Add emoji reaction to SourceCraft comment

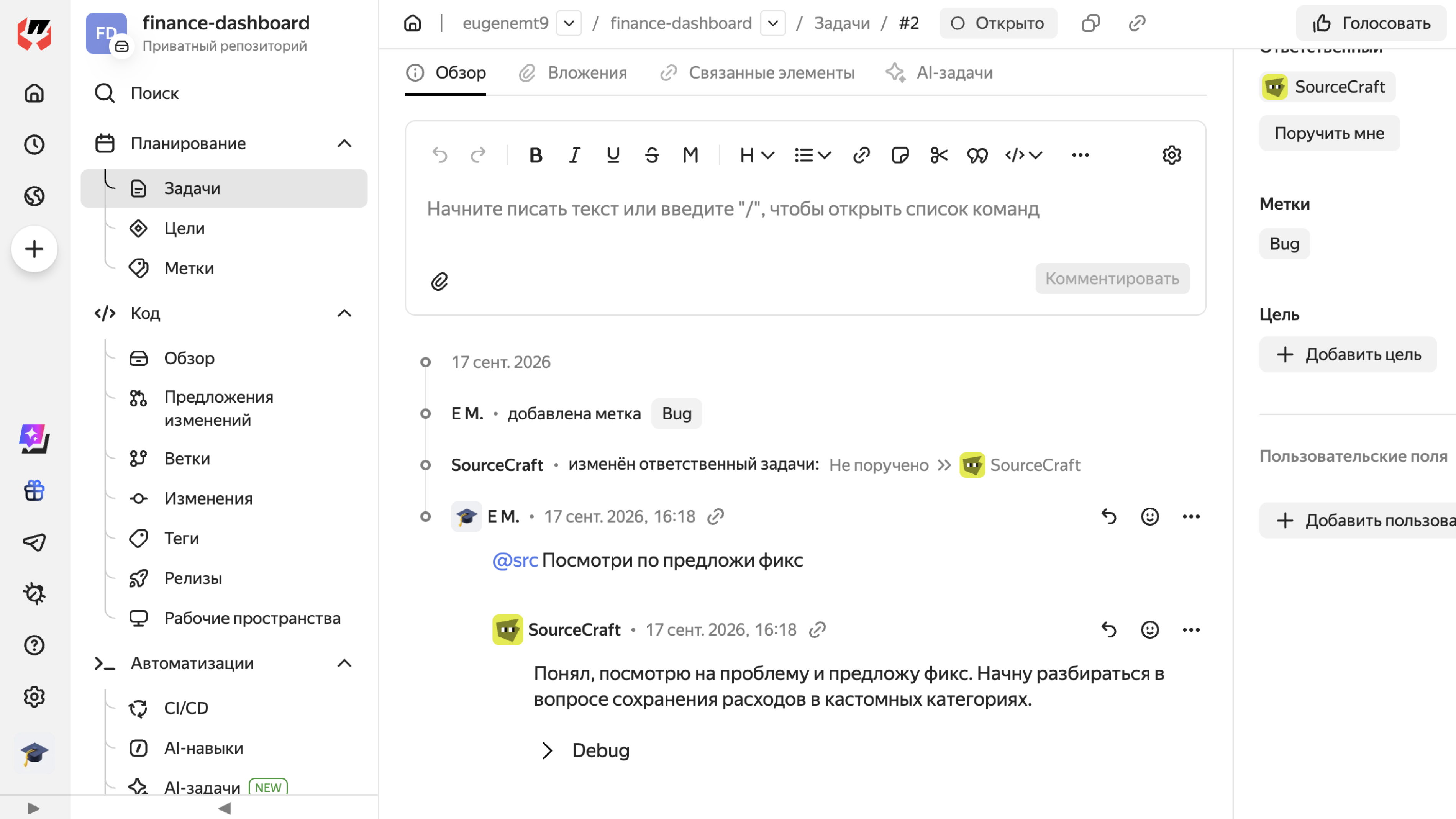1149,630
